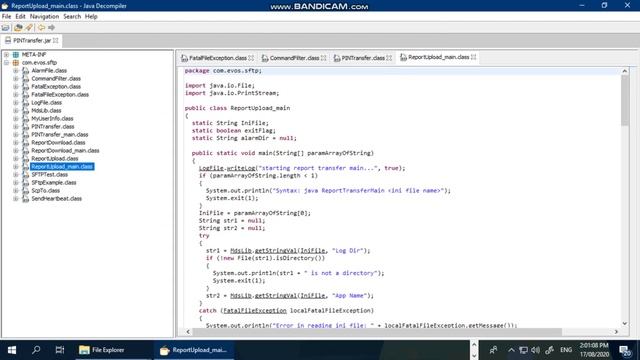The width and height of the screenshot is (640, 360).
Task: Click the META-INF folder icon
Action: click(16, 55)
